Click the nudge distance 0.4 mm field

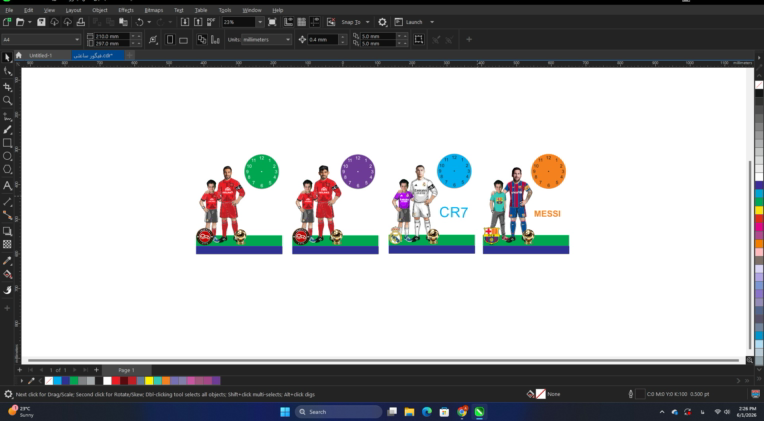323,39
